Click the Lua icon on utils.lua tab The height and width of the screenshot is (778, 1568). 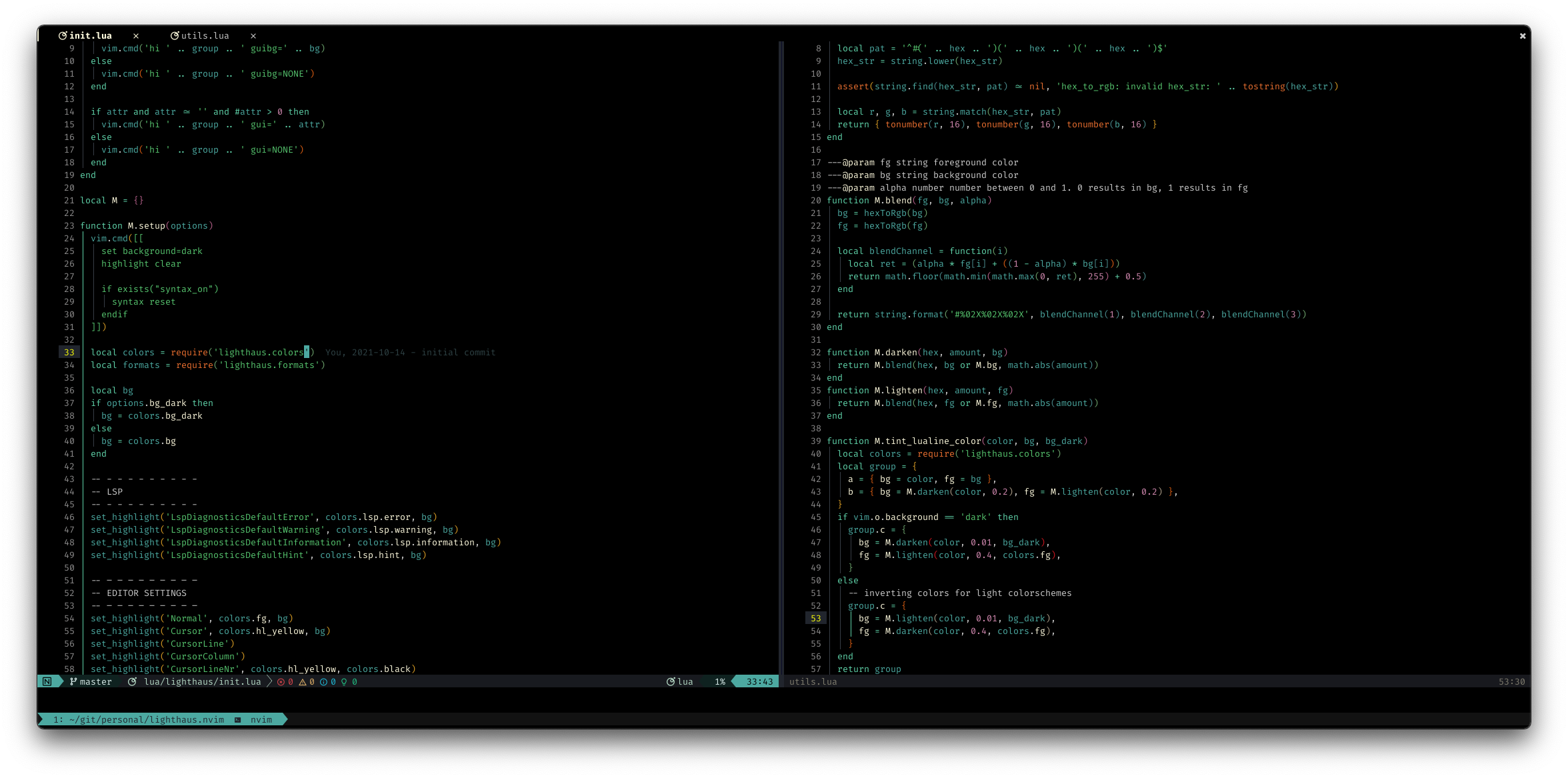[x=175, y=35]
